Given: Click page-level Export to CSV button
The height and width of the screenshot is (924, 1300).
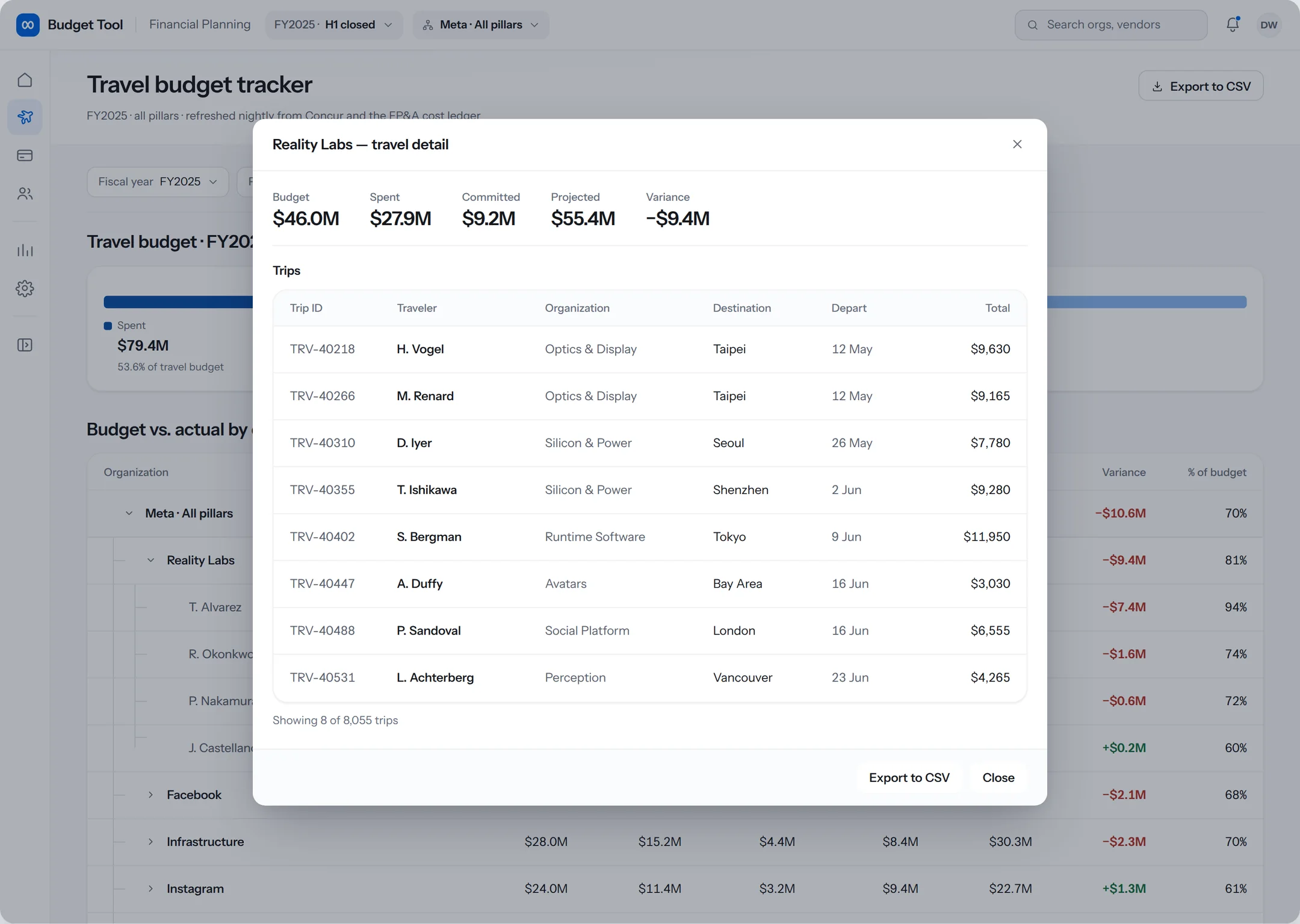Looking at the screenshot, I should tap(1201, 86).
